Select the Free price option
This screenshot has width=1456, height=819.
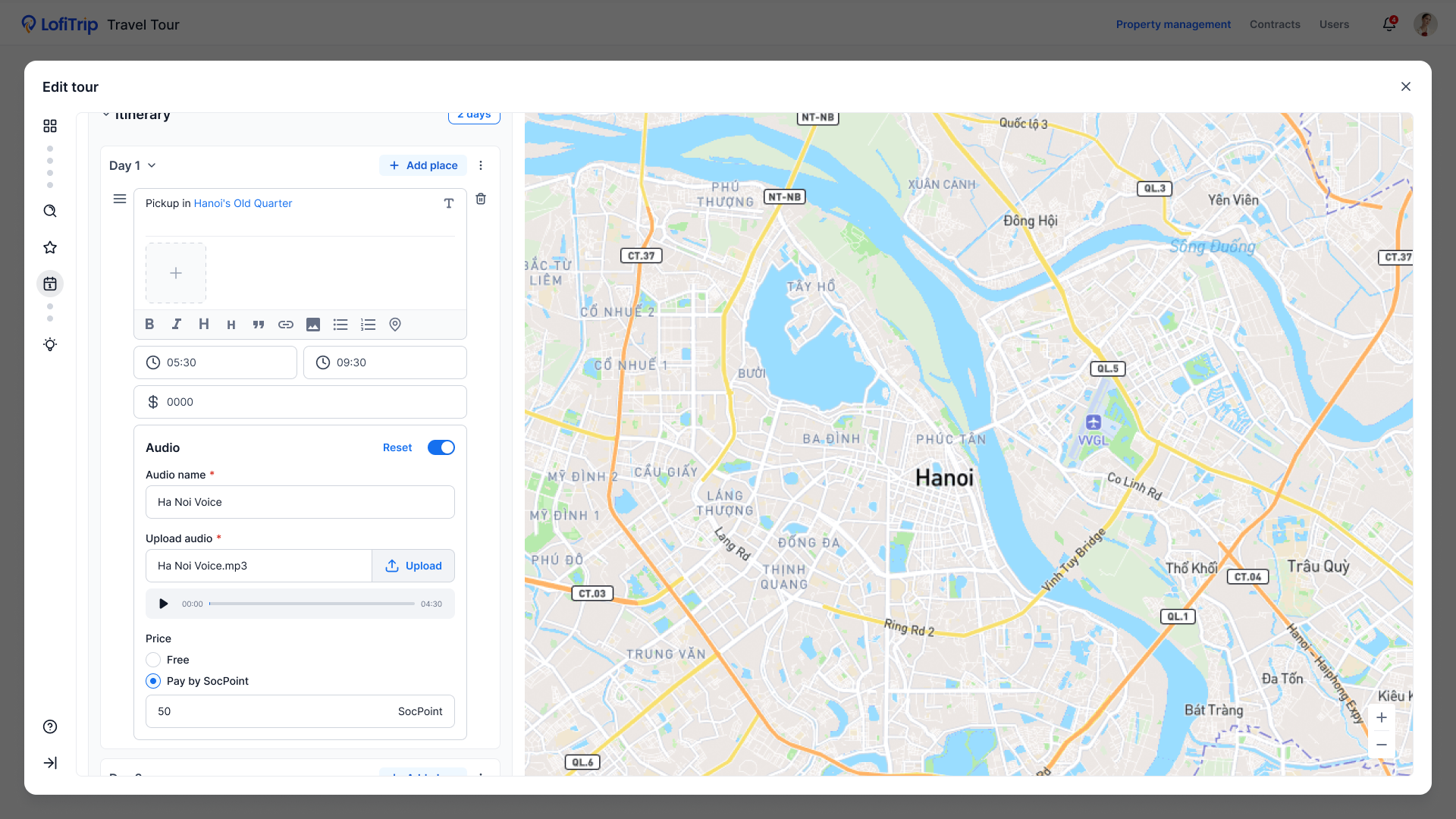(x=153, y=660)
